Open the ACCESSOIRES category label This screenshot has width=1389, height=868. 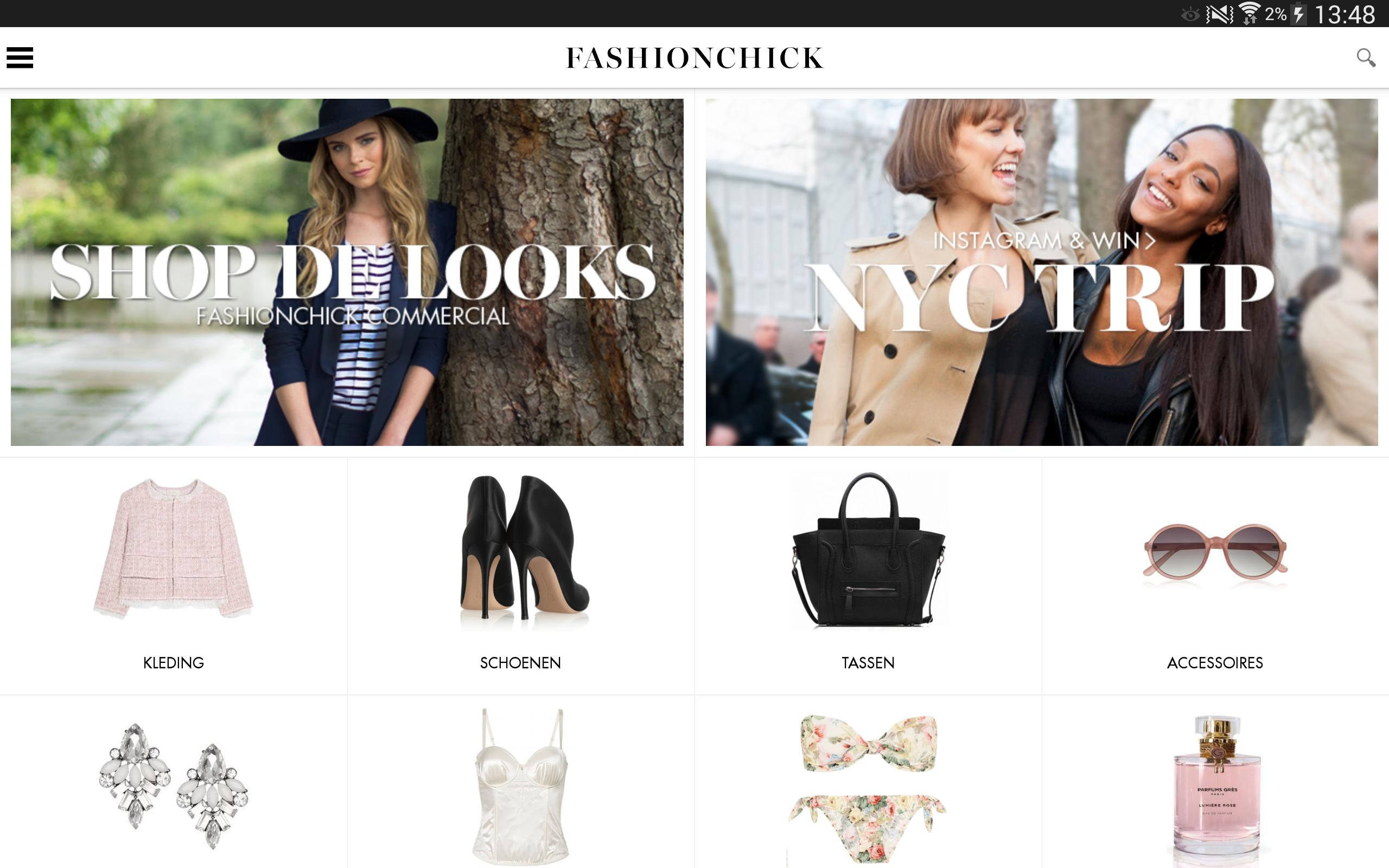1215,662
